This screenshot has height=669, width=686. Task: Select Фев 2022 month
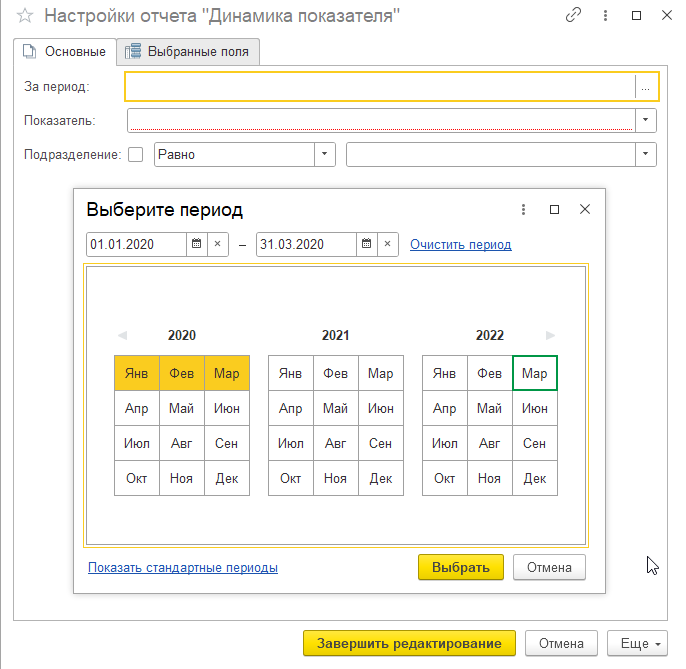point(490,373)
